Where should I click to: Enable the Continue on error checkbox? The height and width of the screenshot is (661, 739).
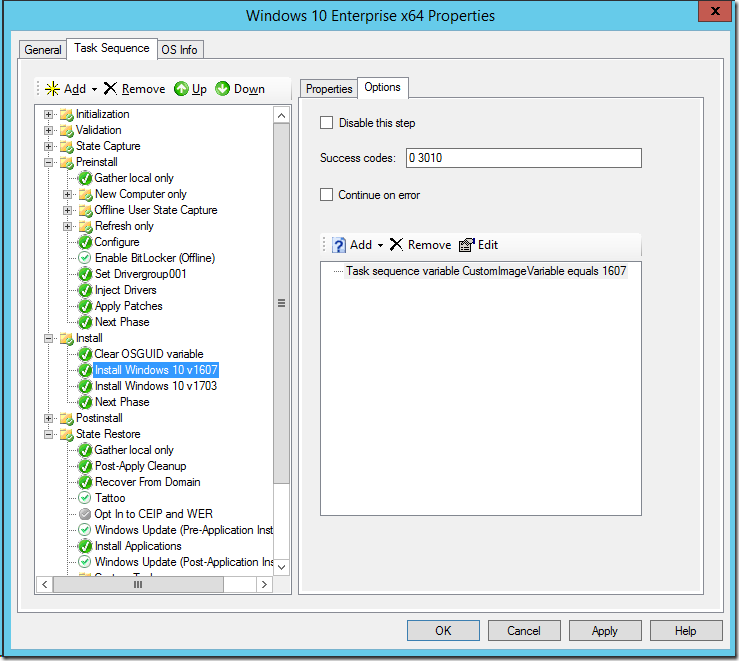point(327,195)
